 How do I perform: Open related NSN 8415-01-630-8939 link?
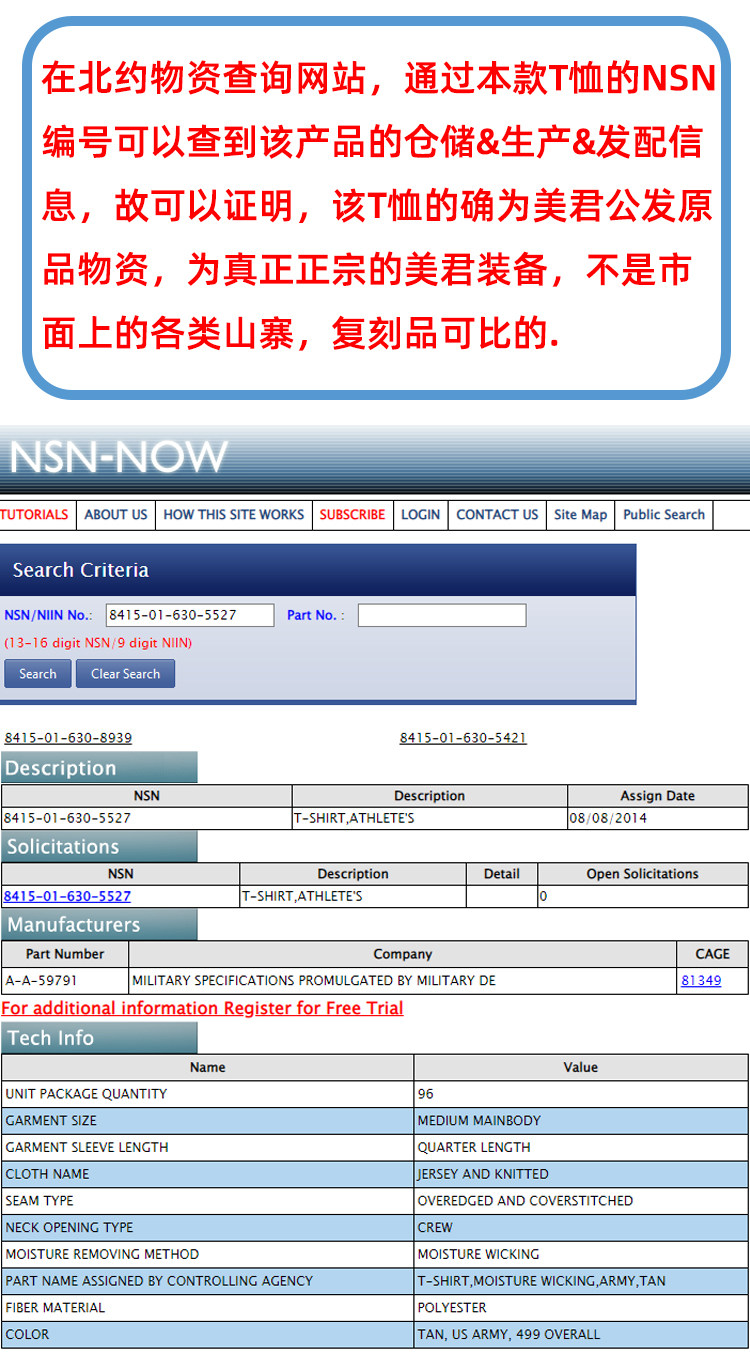(x=68, y=738)
